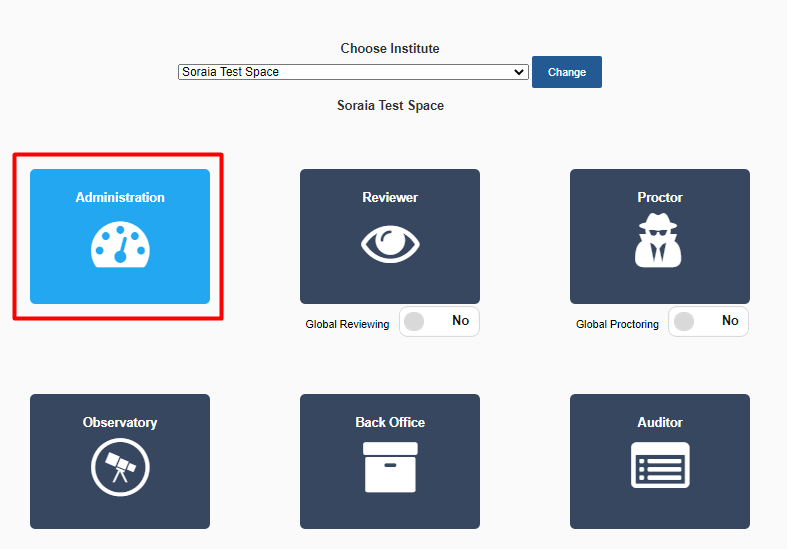Open the Administration dashboard gauge icon
The height and width of the screenshot is (549, 787).
pos(120,244)
